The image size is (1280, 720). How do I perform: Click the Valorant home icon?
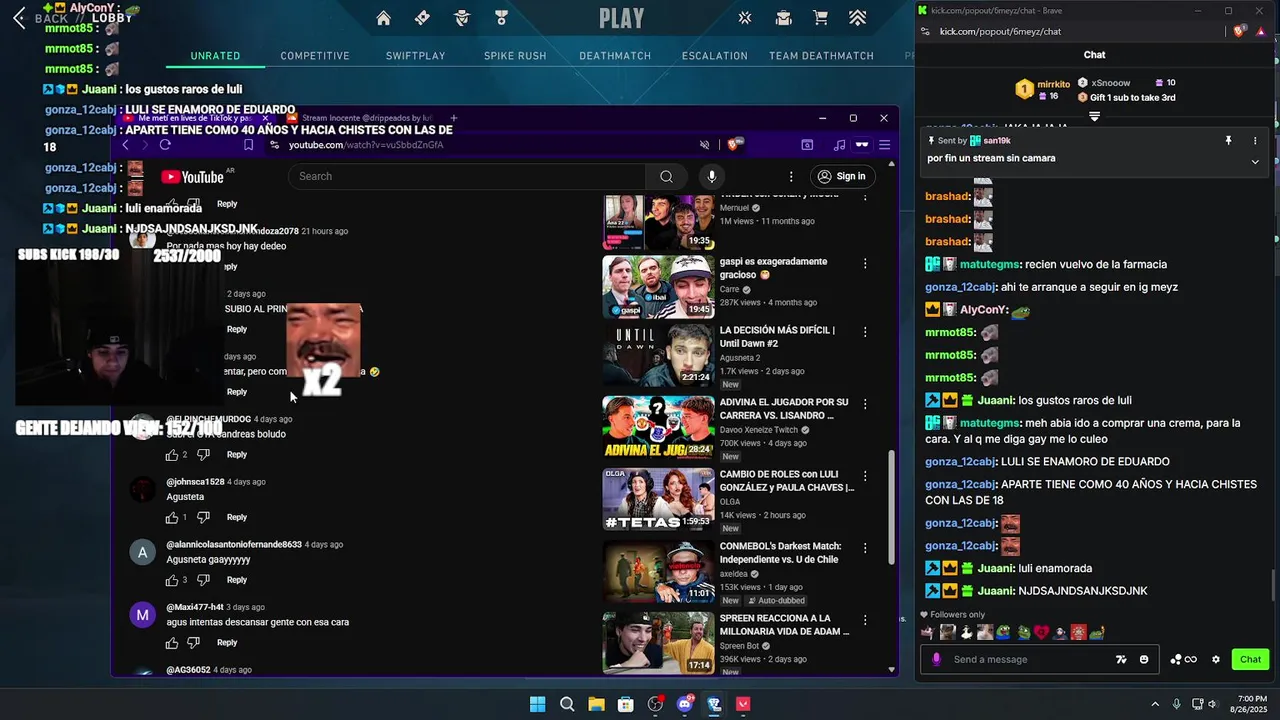click(383, 18)
